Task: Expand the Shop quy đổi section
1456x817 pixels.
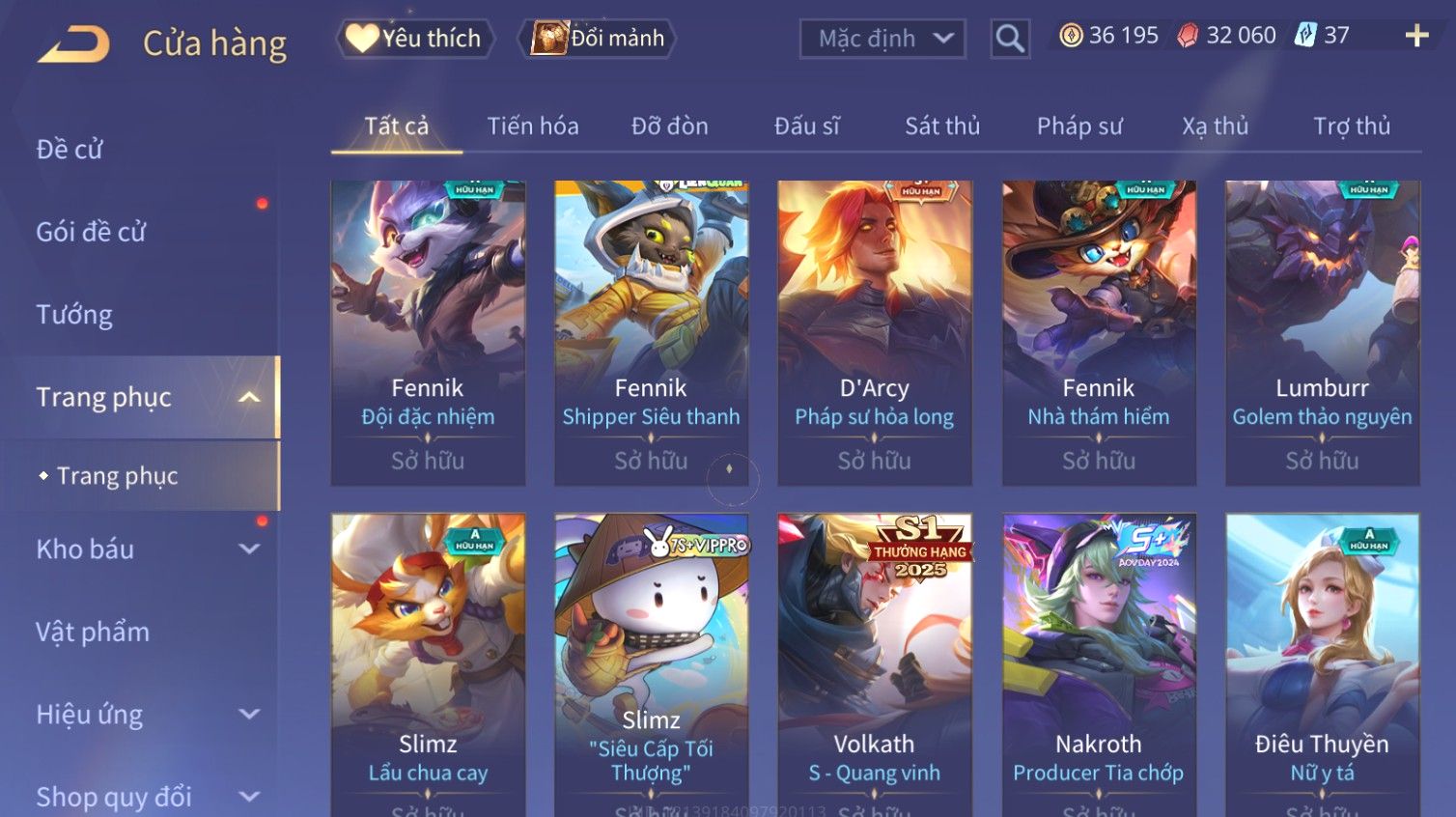Action: (249, 798)
